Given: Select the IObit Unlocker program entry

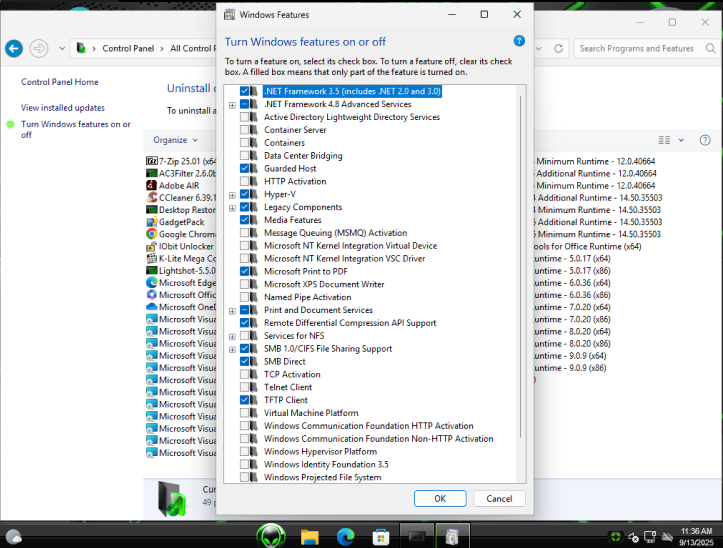Looking at the screenshot, I should point(181,246).
